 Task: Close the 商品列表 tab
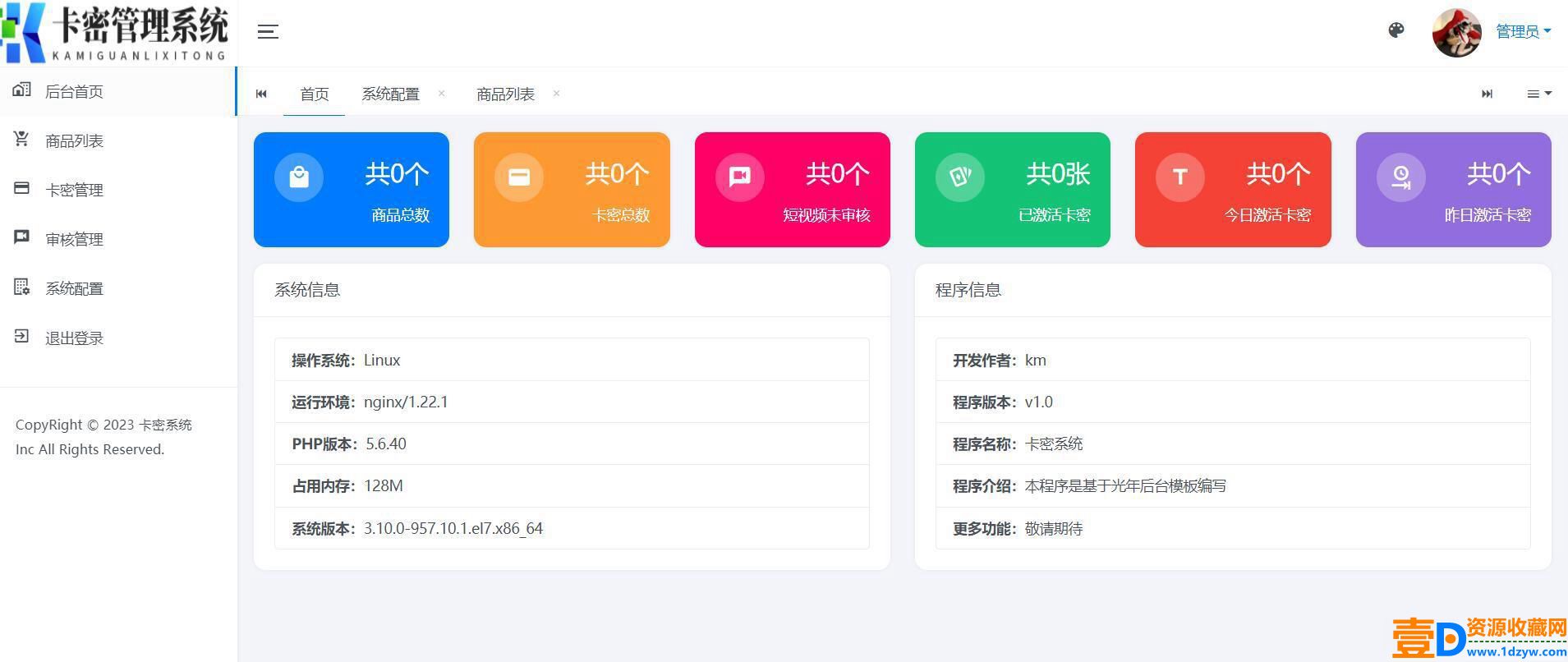[x=556, y=93]
